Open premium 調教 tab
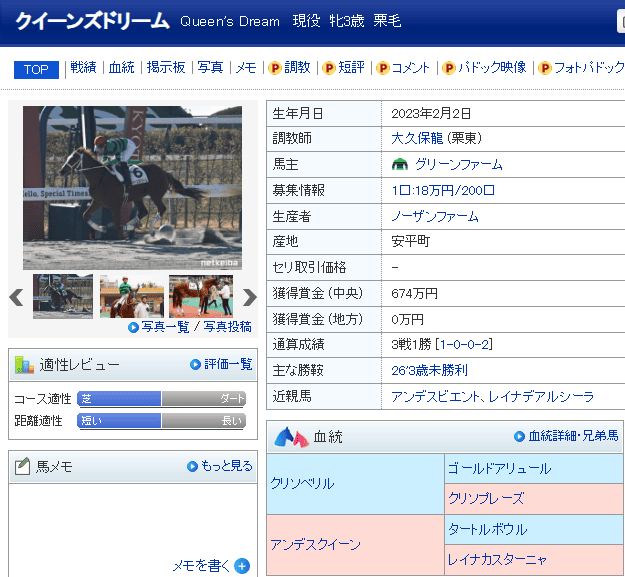The image size is (625, 577). pos(297,67)
